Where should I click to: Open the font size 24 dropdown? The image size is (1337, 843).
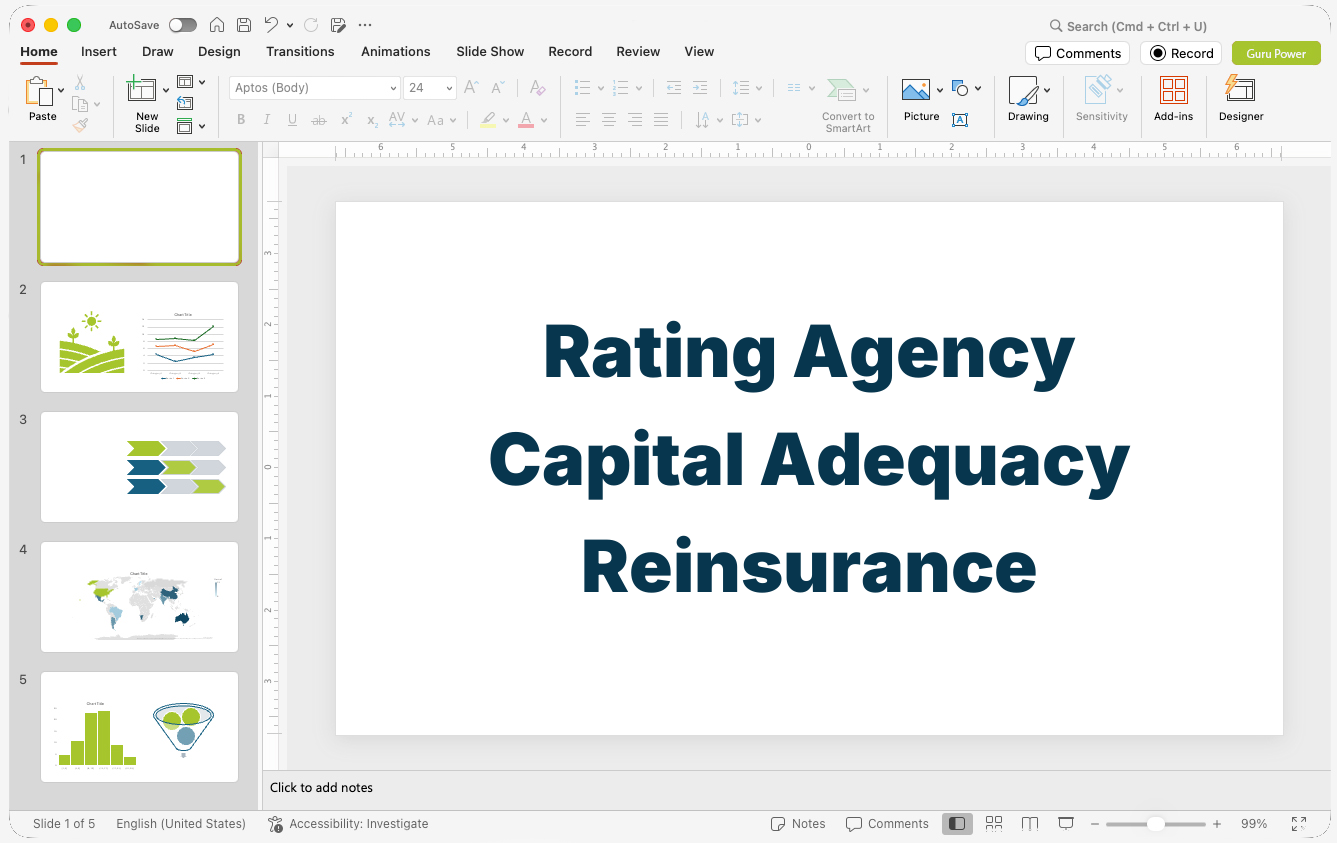pyautogui.click(x=449, y=88)
